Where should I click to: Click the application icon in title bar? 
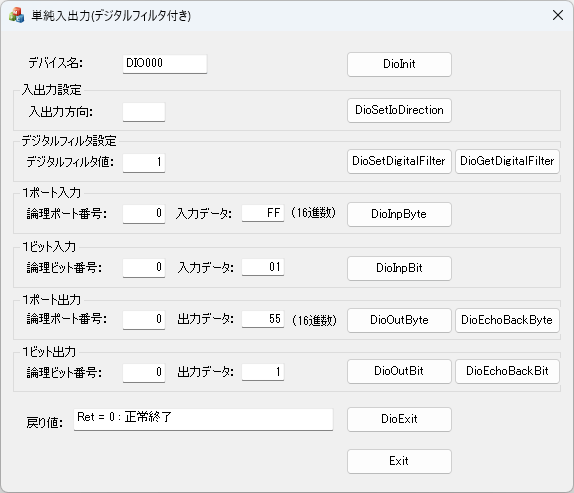pos(16,15)
